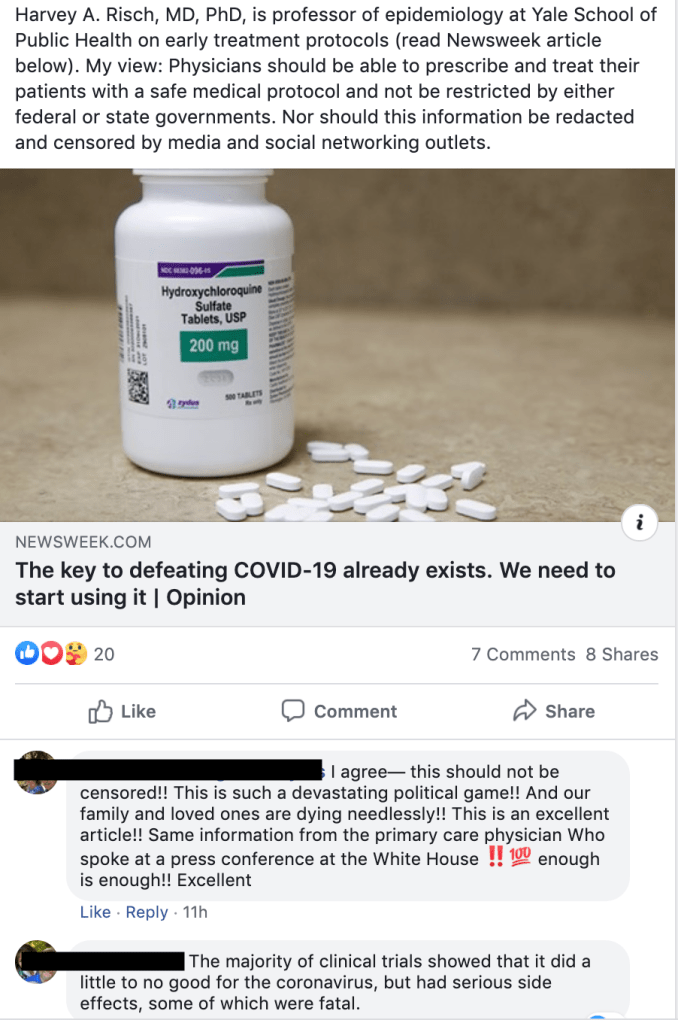The image size is (678, 1023).
Task: Reply to the first comment
Action: click(147, 912)
